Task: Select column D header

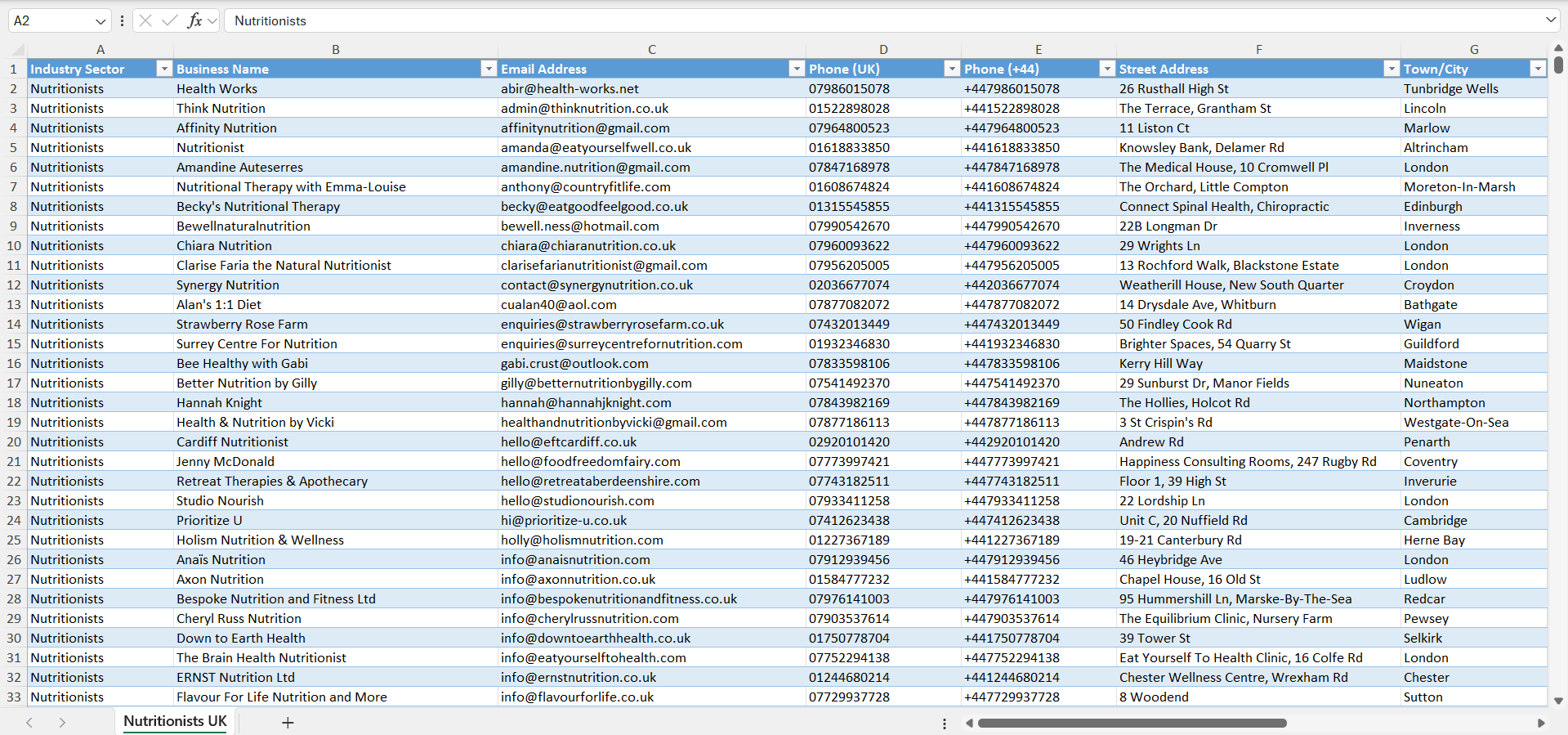Action: pos(883,50)
